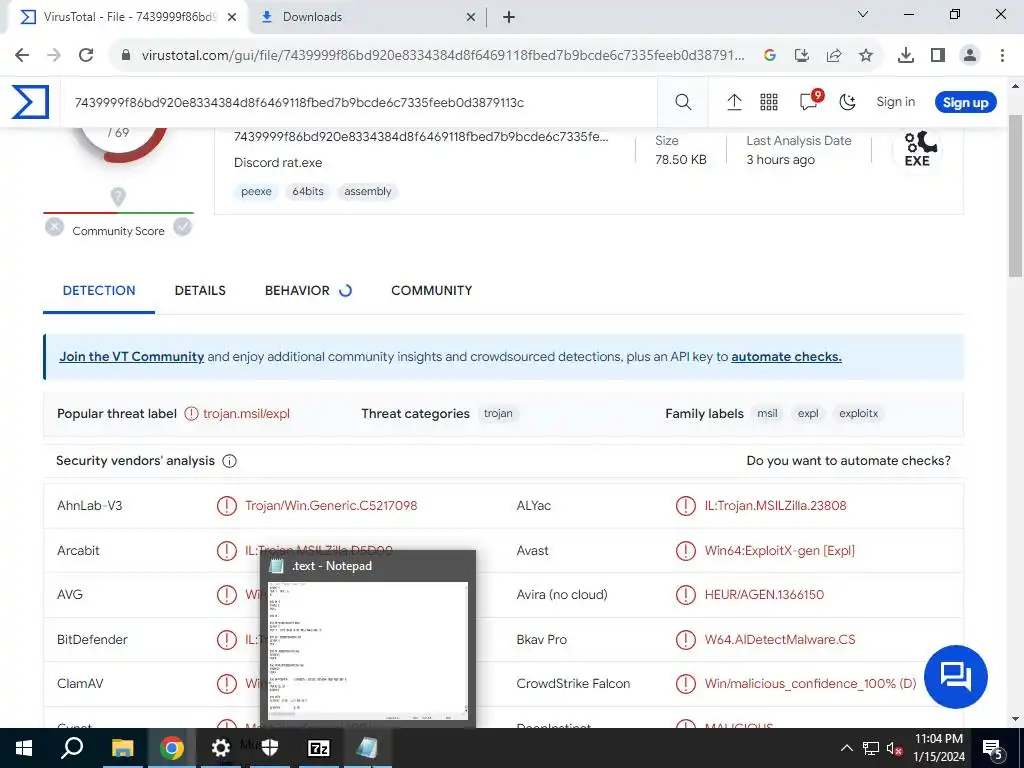Click the peexe tag
Image resolution: width=1024 pixels, height=768 pixels.
(256, 191)
